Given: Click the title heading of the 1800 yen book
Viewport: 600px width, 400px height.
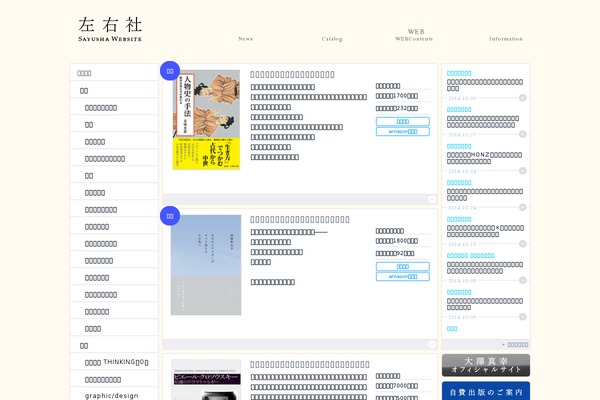Looking at the screenshot, I should click(x=300, y=219).
